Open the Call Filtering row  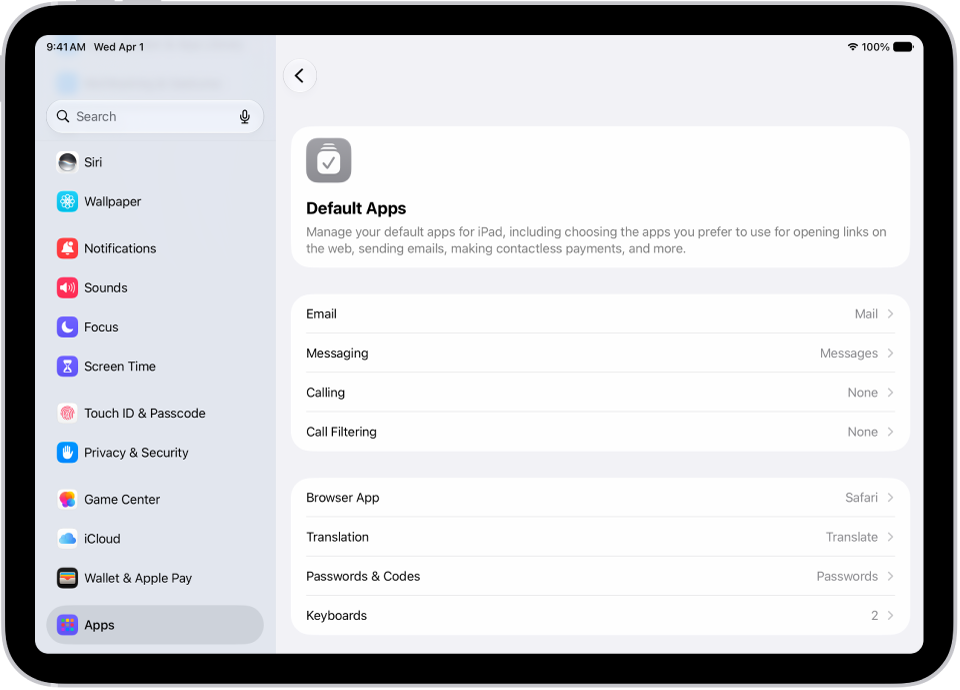click(x=600, y=432)
